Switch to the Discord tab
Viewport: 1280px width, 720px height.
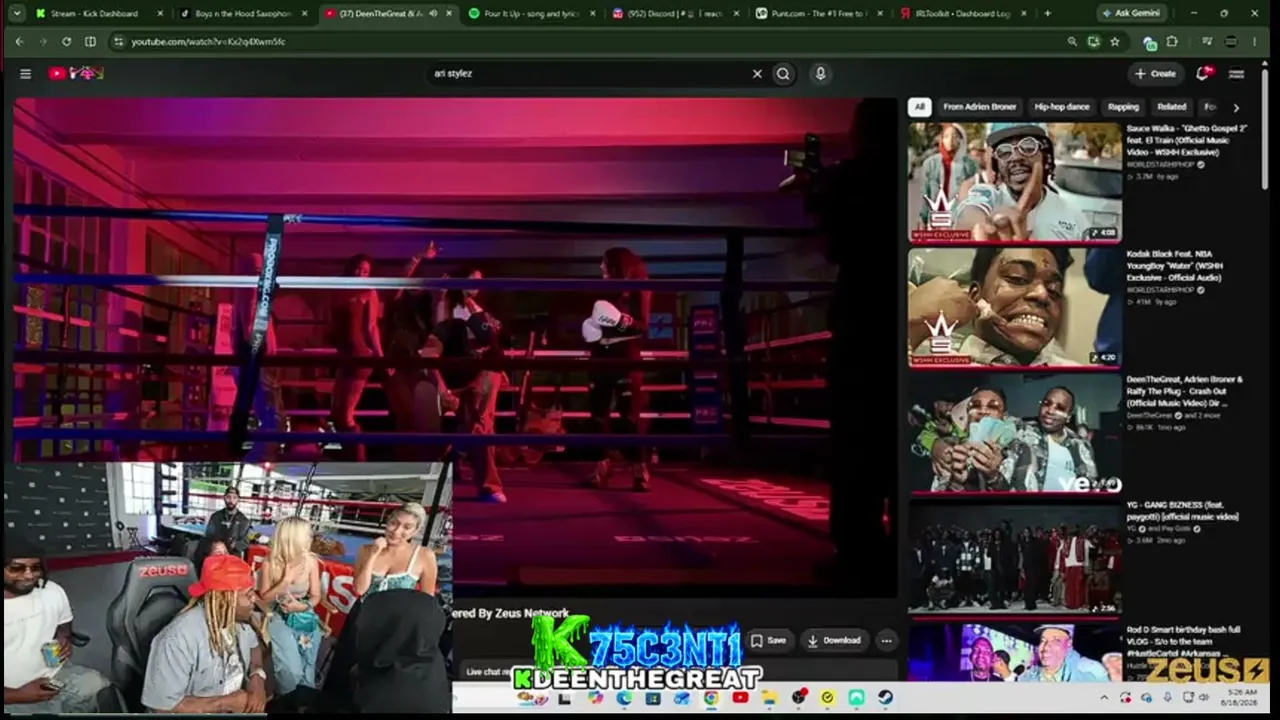[674, 13]
